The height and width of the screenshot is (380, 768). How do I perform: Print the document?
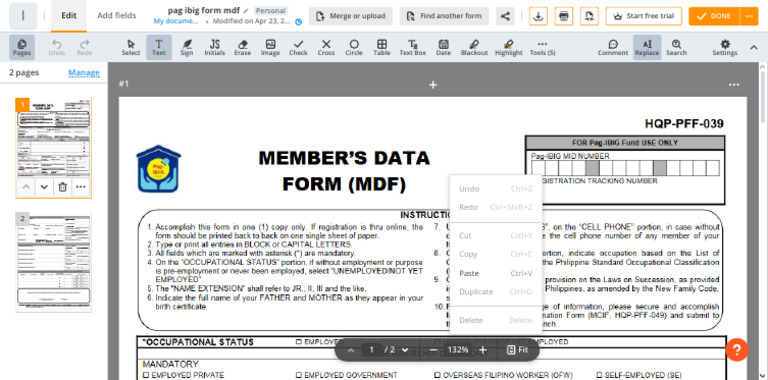(564, 16)
